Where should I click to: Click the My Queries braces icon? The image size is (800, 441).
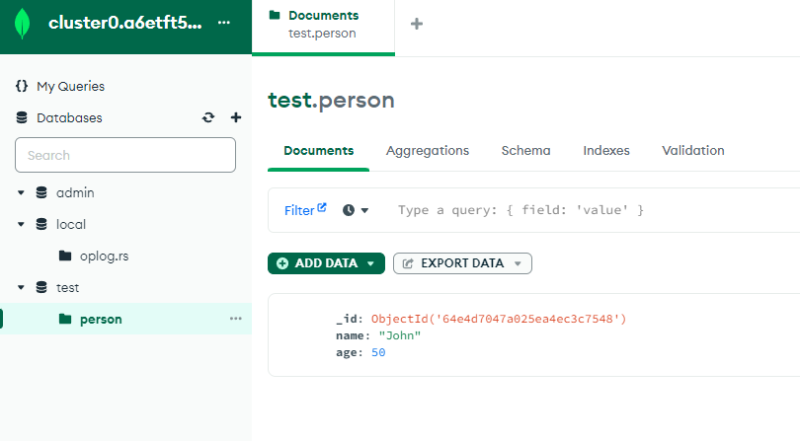click(x=22, y=87)
